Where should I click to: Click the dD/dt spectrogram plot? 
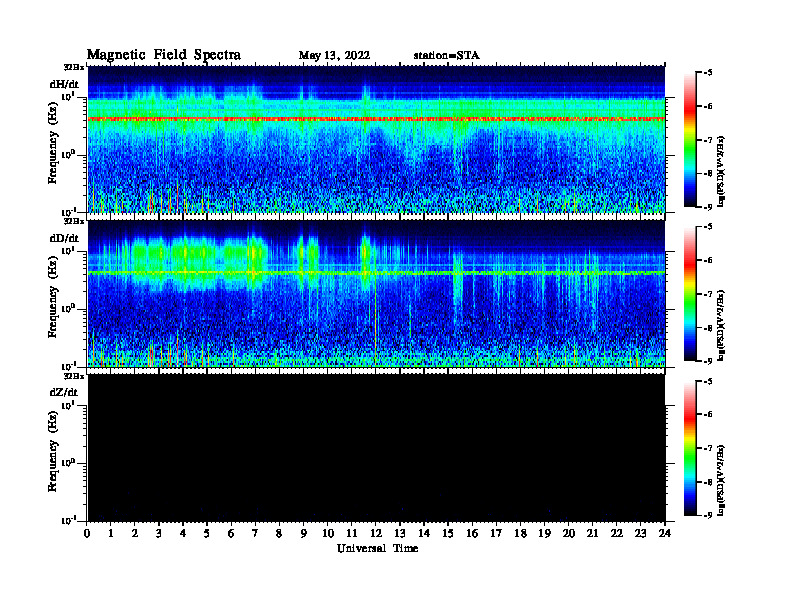coord(376,293)
